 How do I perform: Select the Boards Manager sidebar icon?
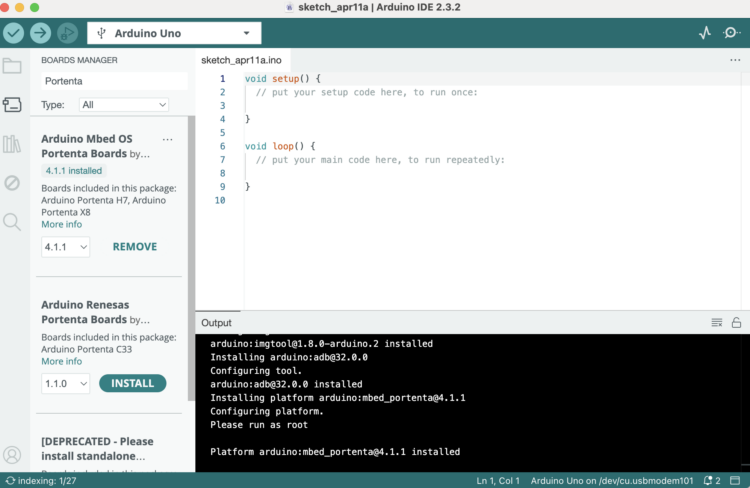pos(12,104)
